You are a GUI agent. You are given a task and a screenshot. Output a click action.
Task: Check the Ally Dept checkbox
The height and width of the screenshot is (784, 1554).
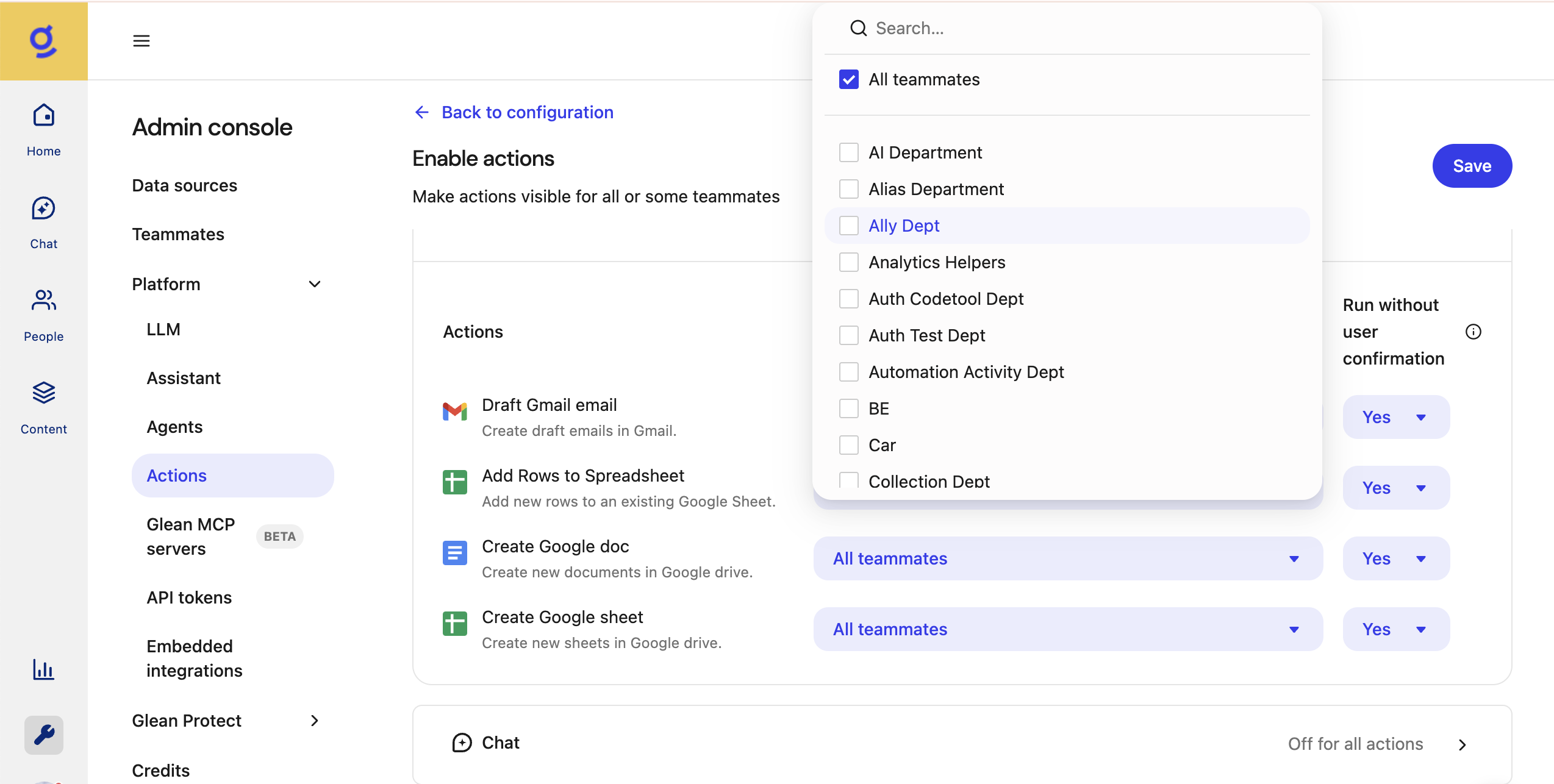[848, 226]
